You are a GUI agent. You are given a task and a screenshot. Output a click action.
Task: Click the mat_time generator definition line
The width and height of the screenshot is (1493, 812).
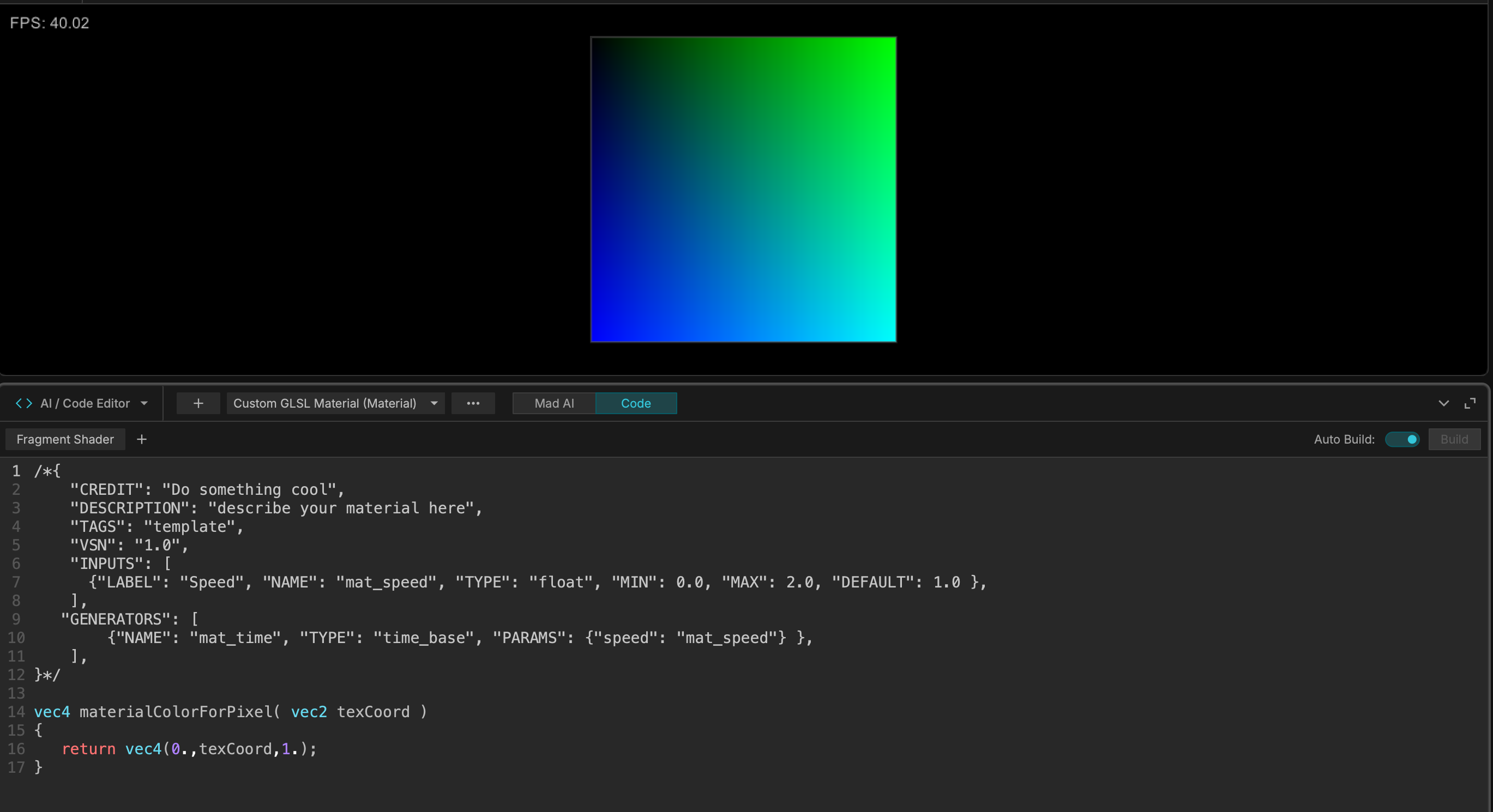(x=460, y=638)
